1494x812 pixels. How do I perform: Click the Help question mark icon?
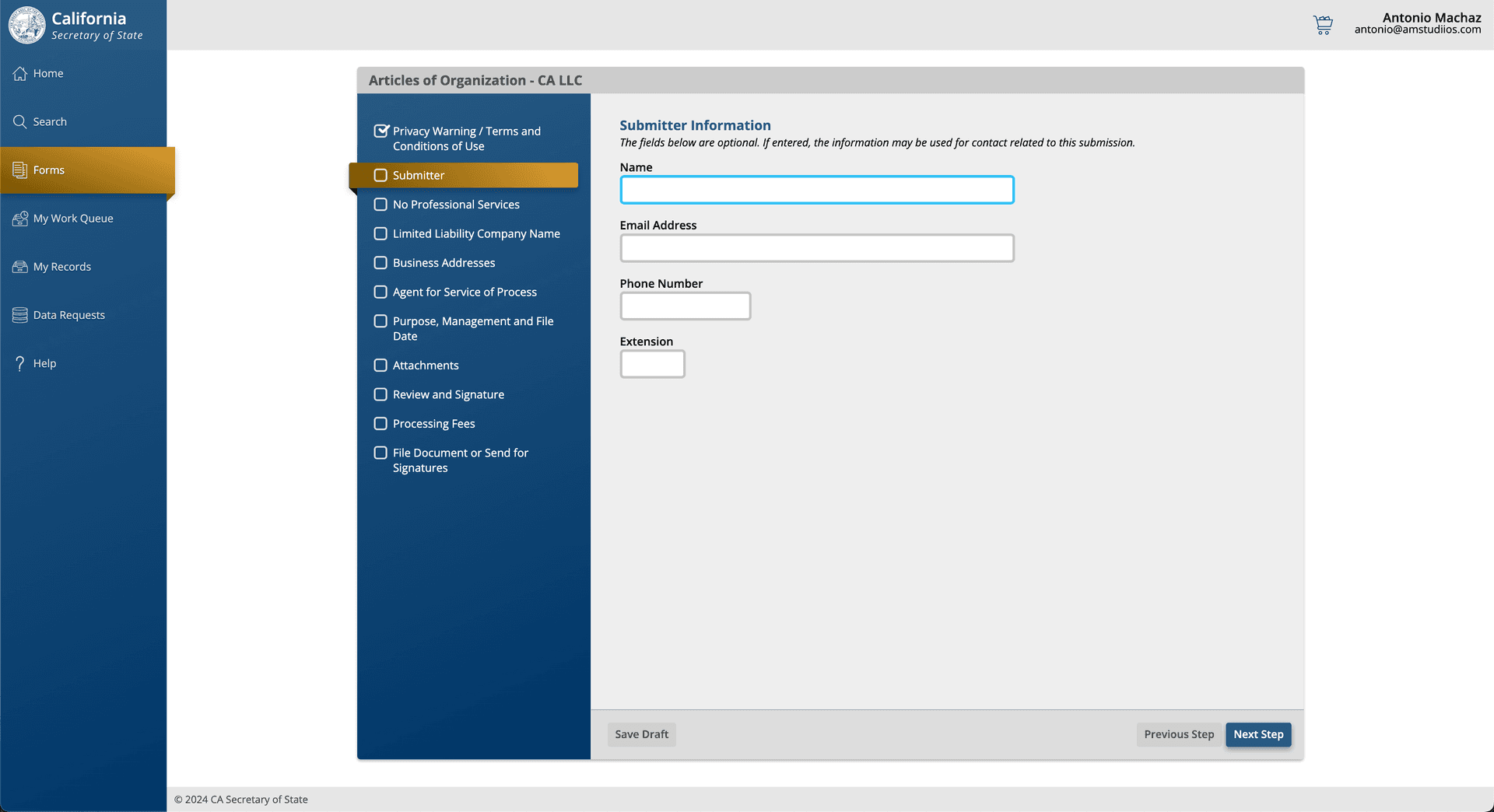point(19,363)
